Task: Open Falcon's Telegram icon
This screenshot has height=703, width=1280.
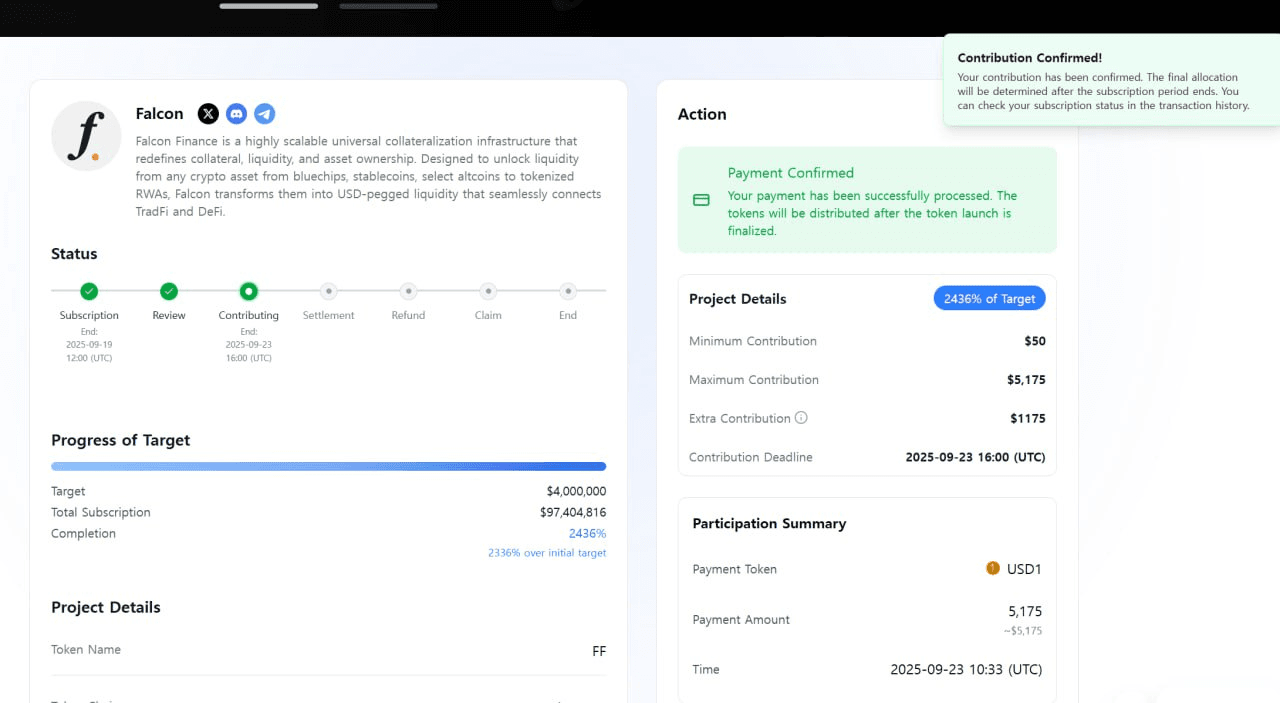Action: [x=264, y=114]
